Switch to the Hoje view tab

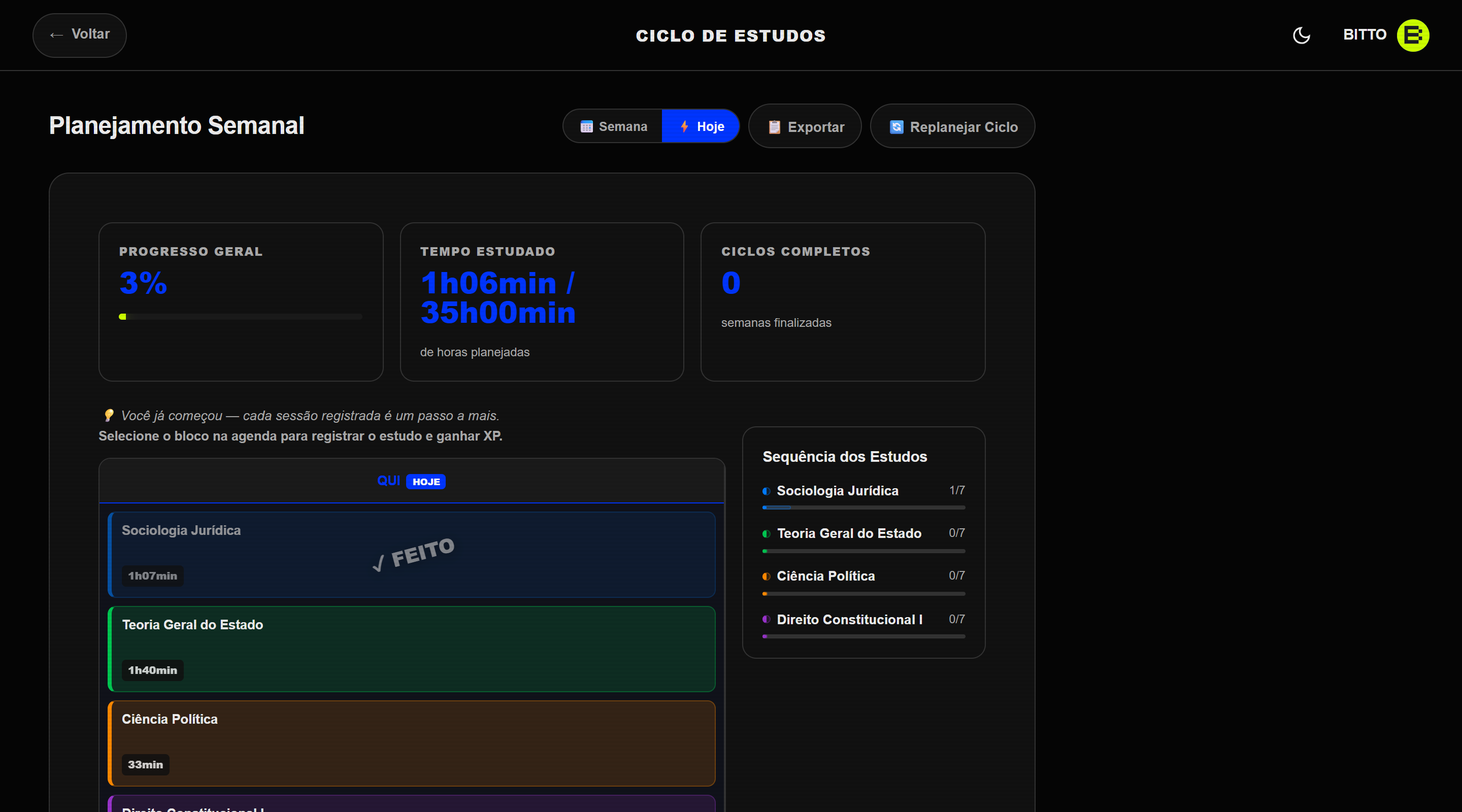(701, 126)
